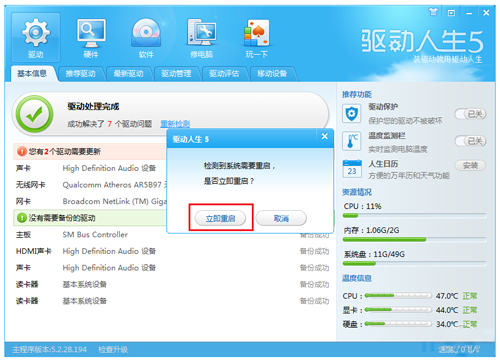This screenshot has height=362, width=500.
Task: Click the 硬盘 34.0℃ temperature bar
Action: click(x=398, y=324)
